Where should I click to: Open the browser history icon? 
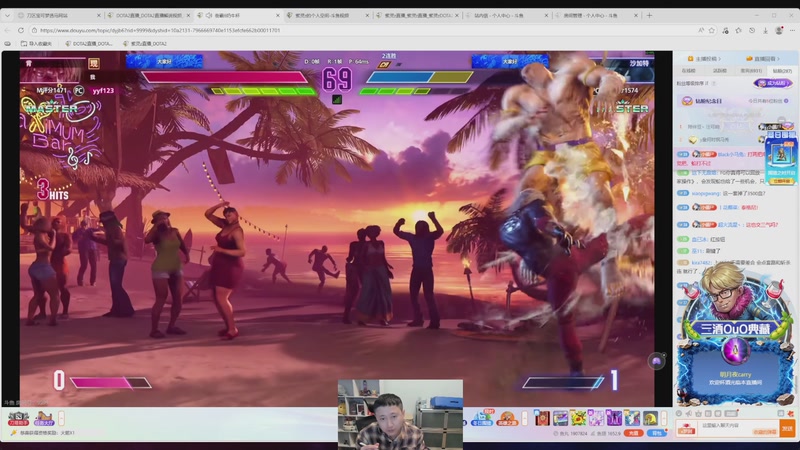[752, 30]
